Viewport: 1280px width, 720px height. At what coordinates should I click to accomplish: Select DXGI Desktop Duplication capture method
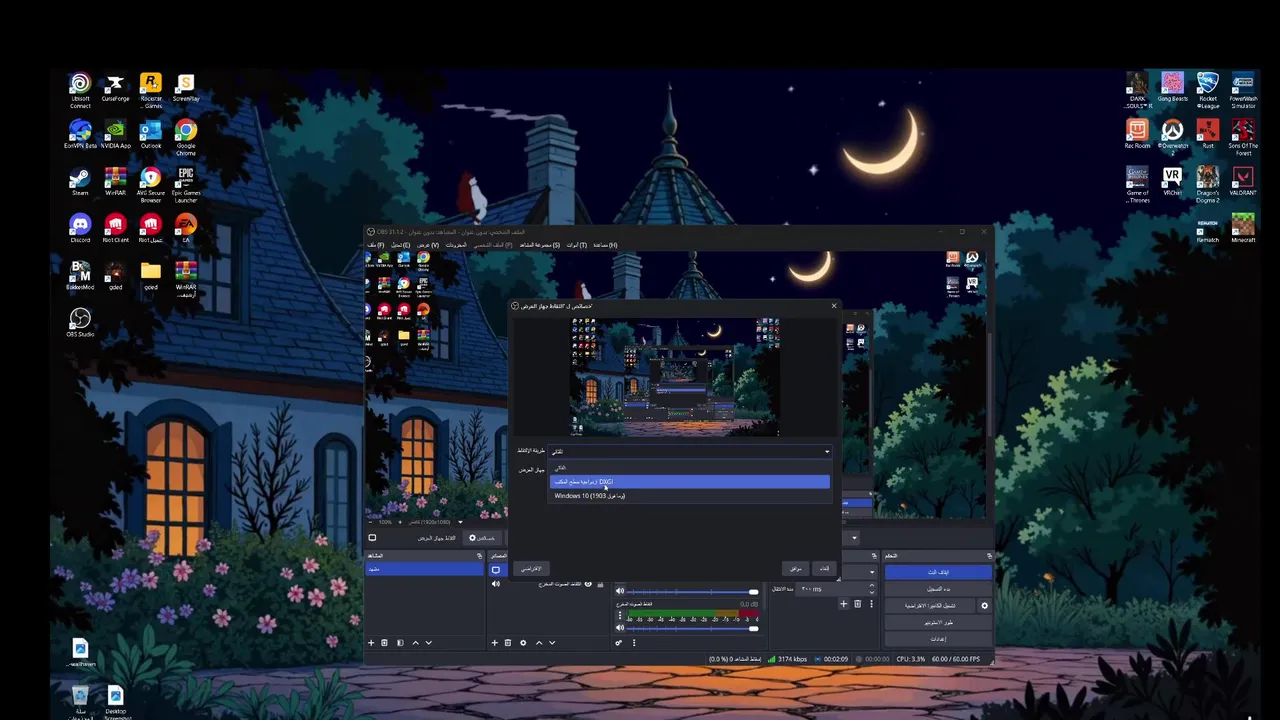[x=690, y=482]
